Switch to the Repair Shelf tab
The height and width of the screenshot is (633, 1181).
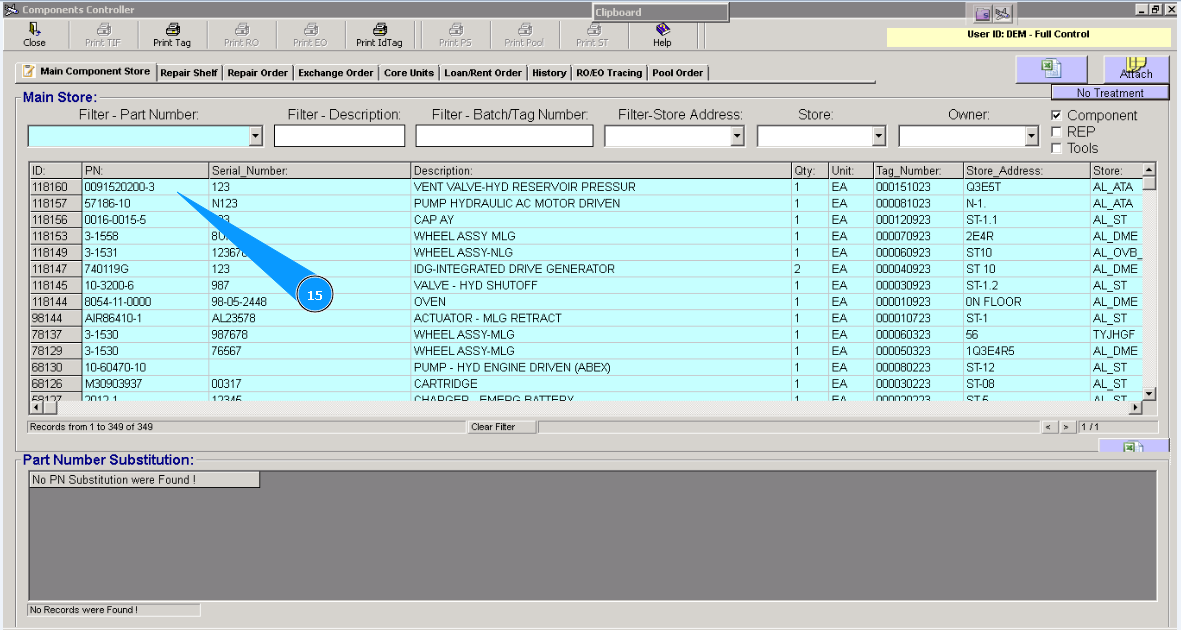pyautogui.click(x=189, y=72)
